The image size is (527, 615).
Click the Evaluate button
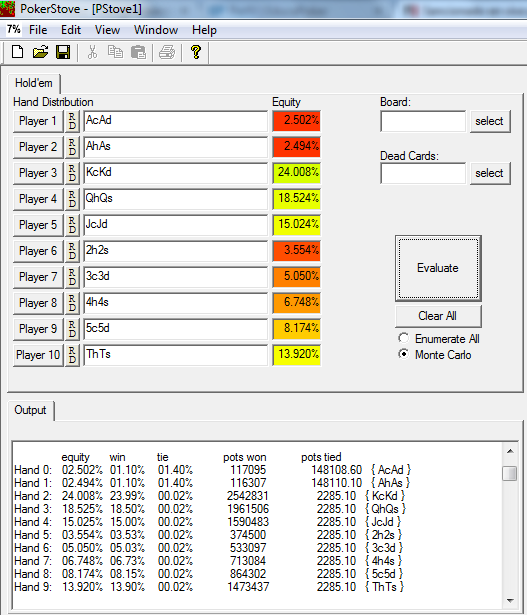pyautogui.click(x=438, y=268)
